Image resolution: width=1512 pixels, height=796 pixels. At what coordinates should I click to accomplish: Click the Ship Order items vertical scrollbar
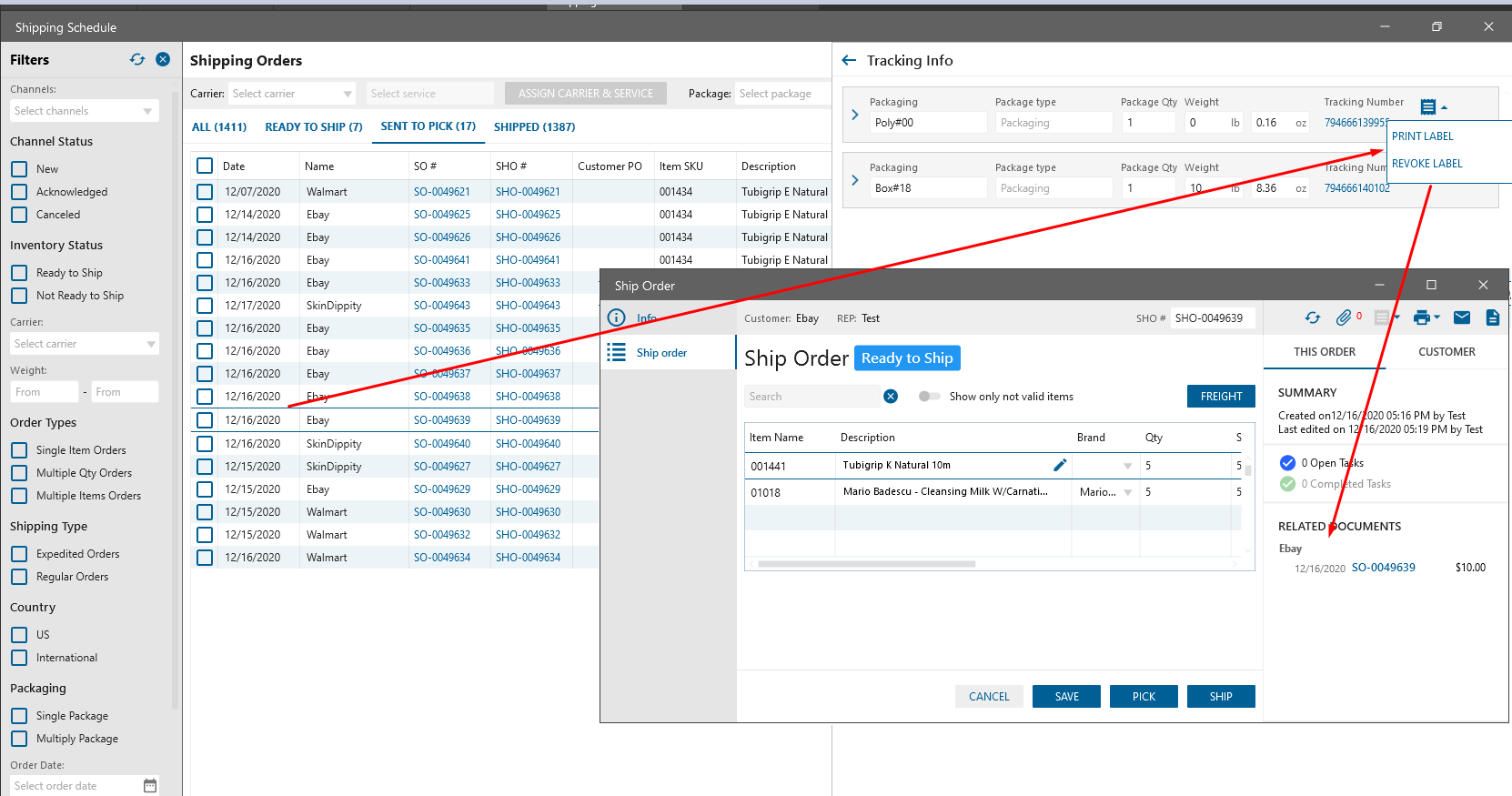[x=1248, y=470]
